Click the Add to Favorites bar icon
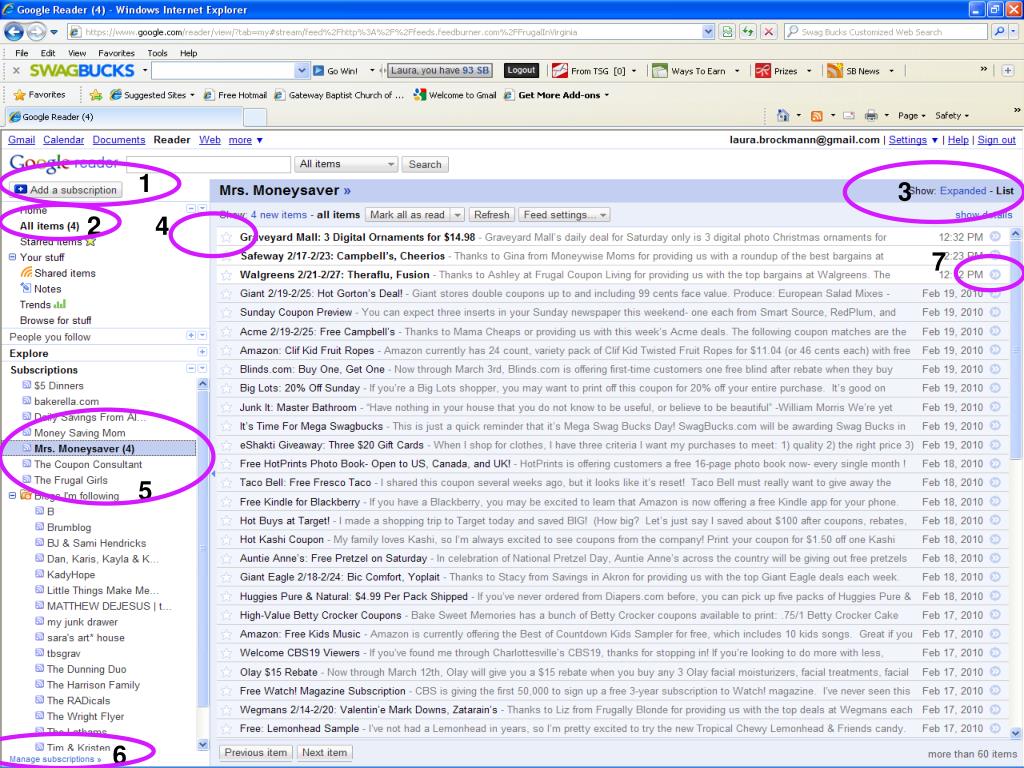Viewport: 1024px width, 768px height. [x=95, y=95]
